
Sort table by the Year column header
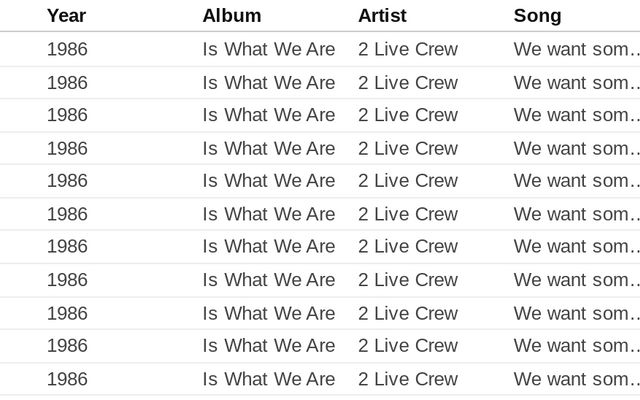[67, 16]
